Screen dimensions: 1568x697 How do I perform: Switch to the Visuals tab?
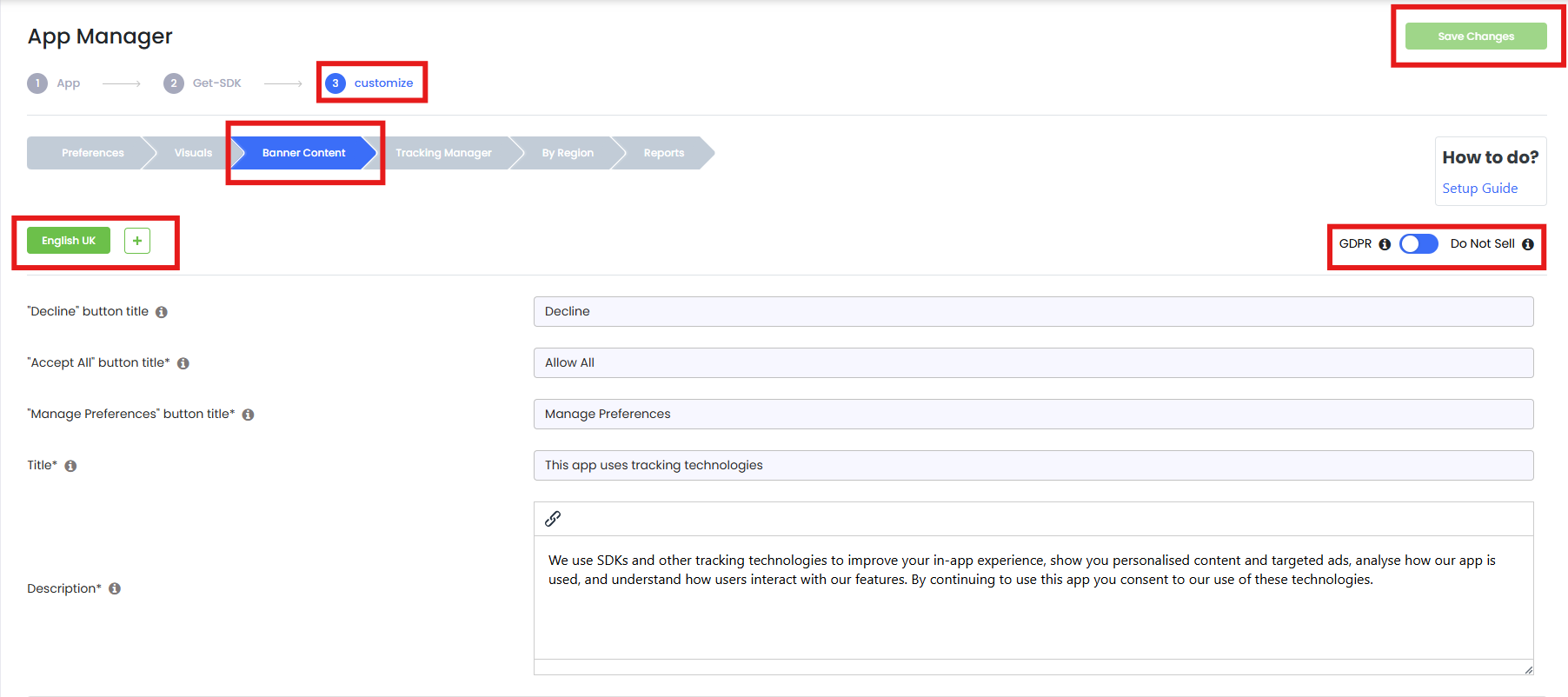(x=193, y=153)
